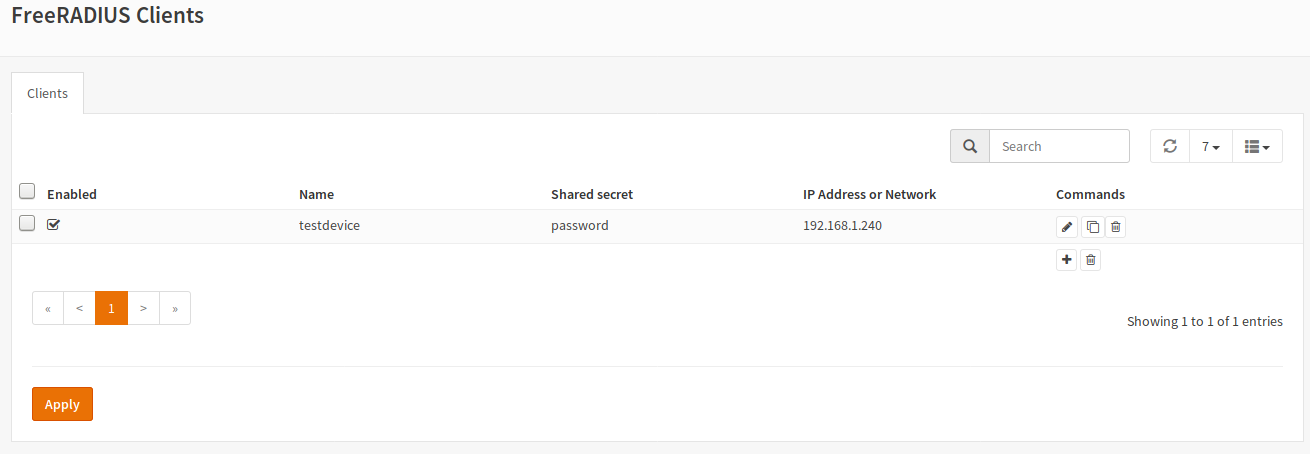Jump to the last page of results

[175, 308]
